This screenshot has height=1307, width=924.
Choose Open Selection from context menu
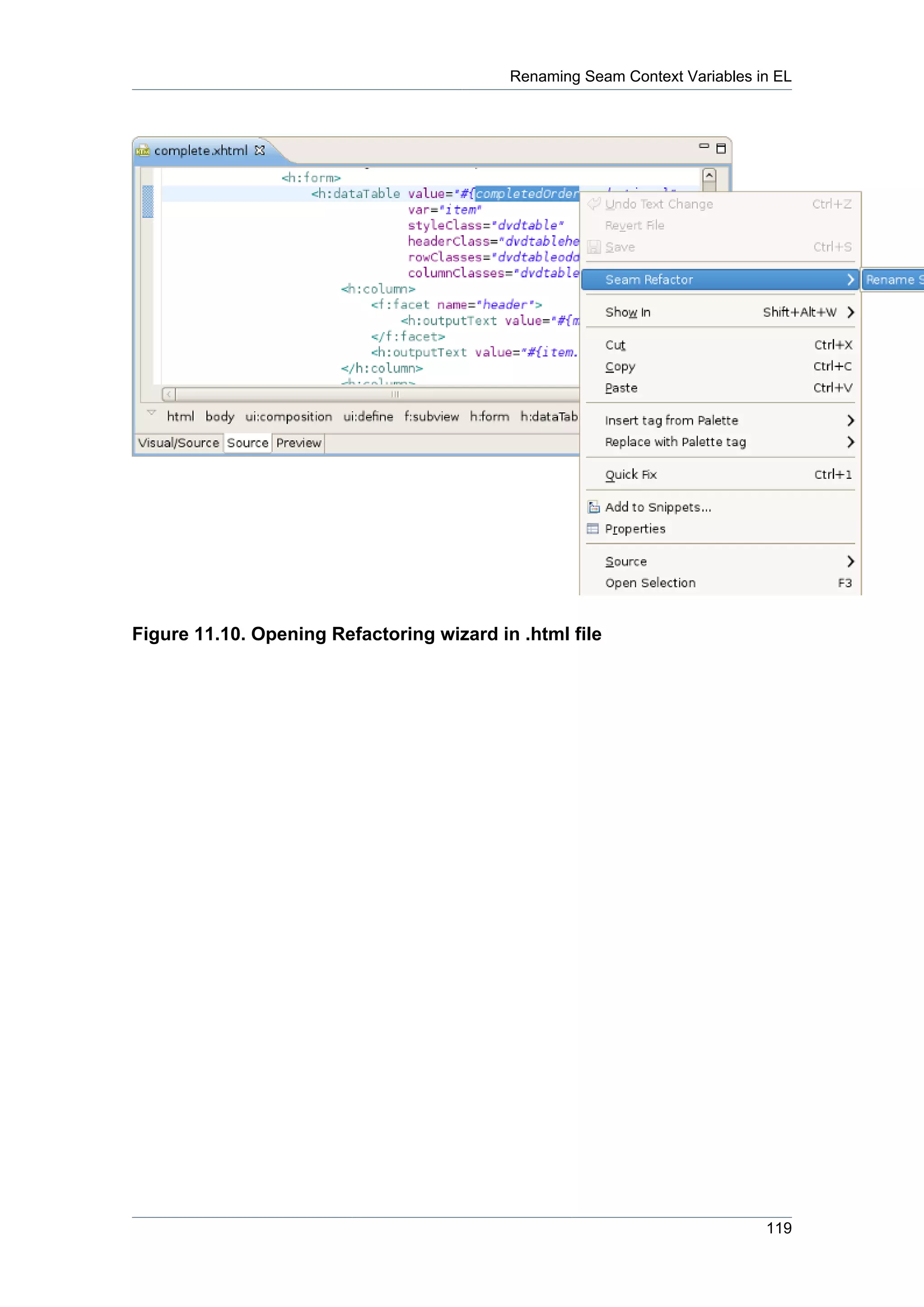point(720,583)
